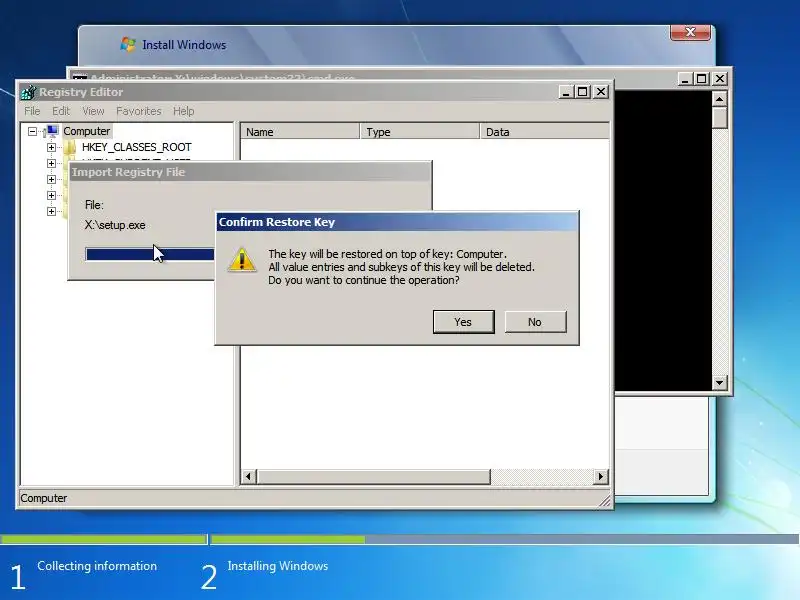This screenshot has width=800, height=600.
Task: Open the Help menu in Registry Editor
Action: [x=183, y=111]
